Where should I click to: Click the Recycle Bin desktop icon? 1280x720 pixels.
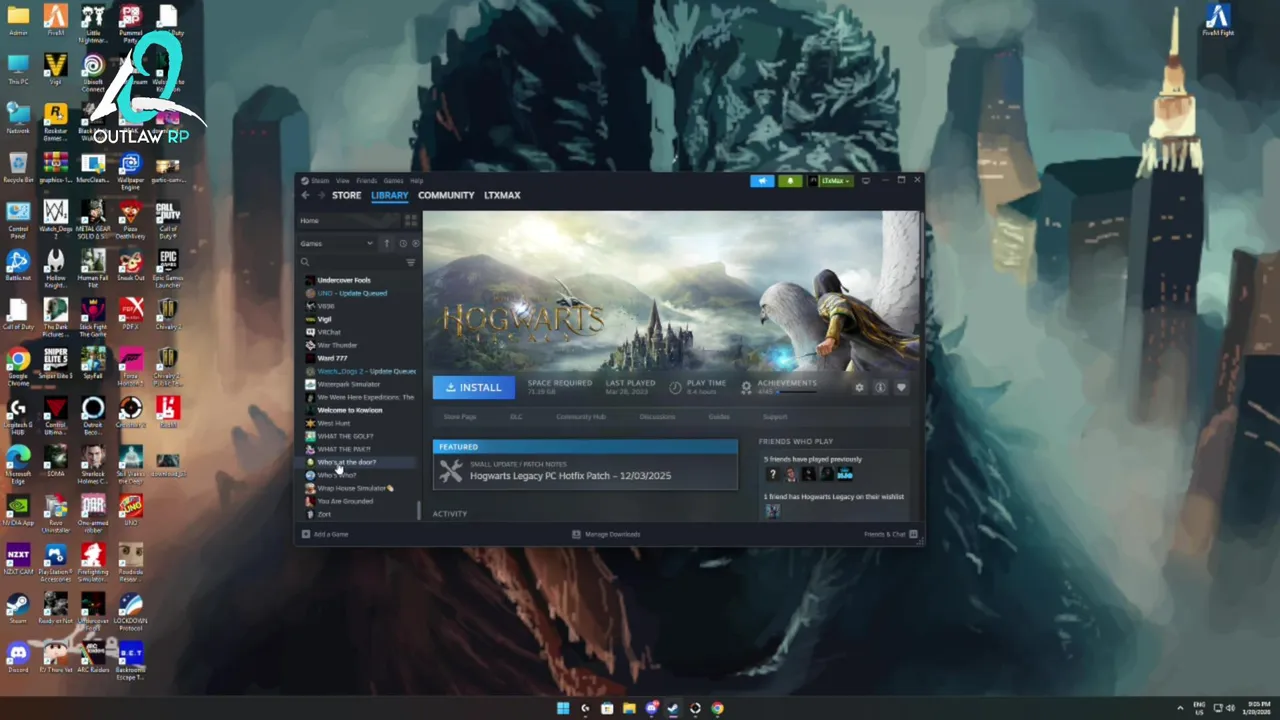(18, 167)
